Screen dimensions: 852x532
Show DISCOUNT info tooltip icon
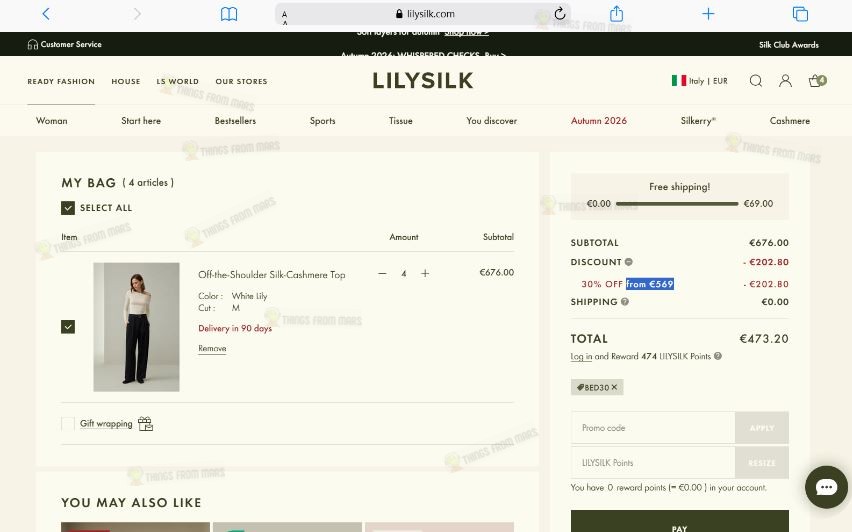(629, 262)
